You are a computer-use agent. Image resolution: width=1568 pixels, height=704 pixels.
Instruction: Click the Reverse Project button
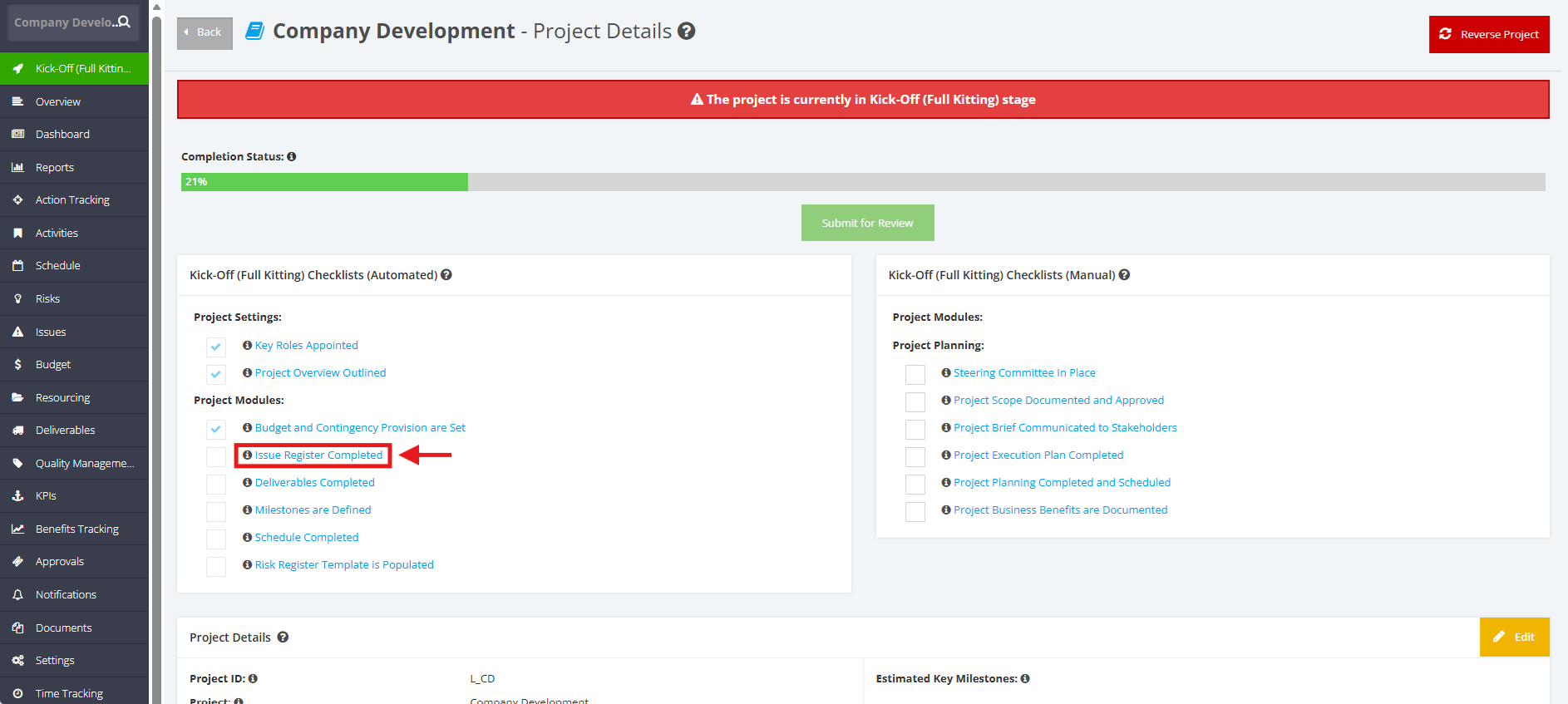[x=1489, y=34]
